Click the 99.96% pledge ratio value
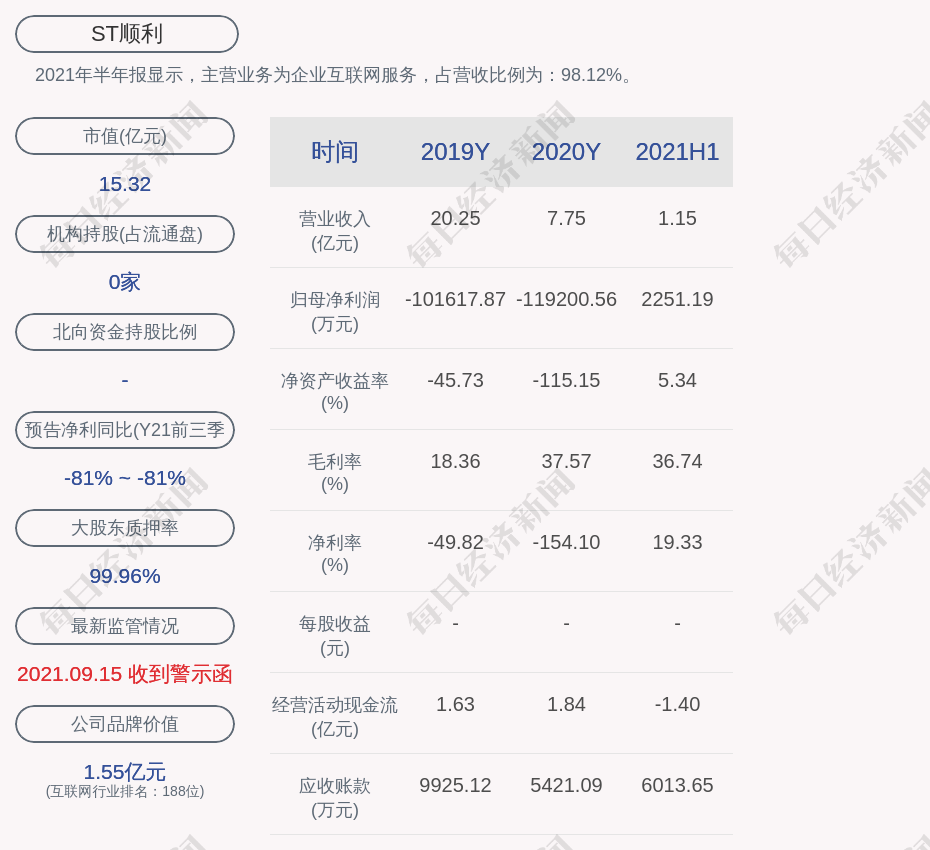 [125, 576]
